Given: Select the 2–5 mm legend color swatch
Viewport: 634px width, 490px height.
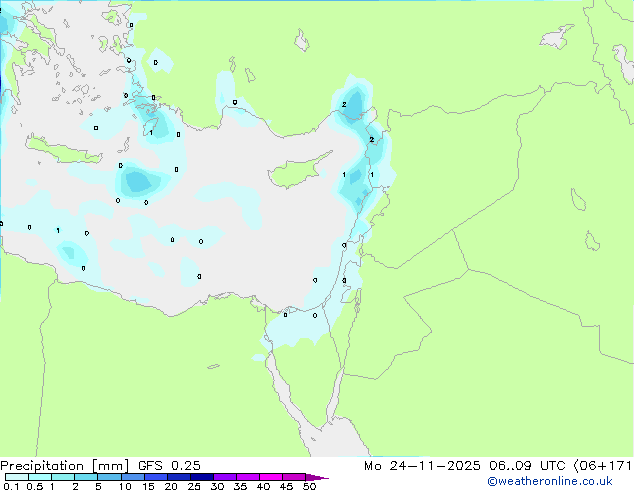Looking at the screenshot, I should 86,477.
